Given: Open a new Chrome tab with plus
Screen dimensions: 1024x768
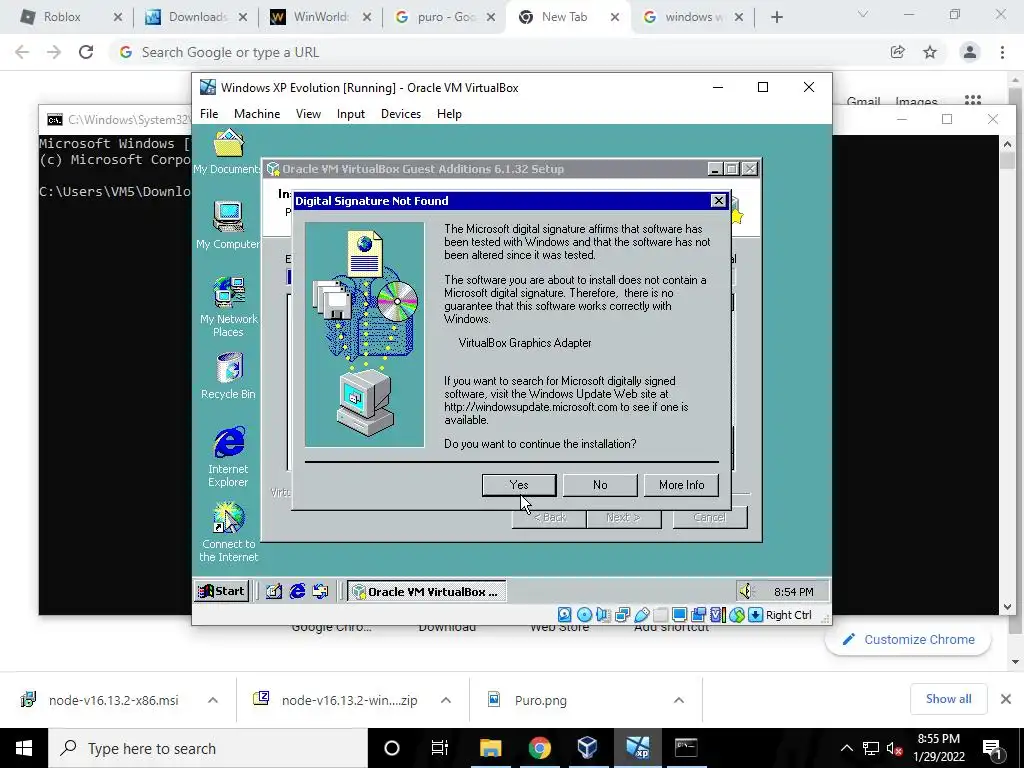Looking at the screenshot, I should tap(776, 17).
